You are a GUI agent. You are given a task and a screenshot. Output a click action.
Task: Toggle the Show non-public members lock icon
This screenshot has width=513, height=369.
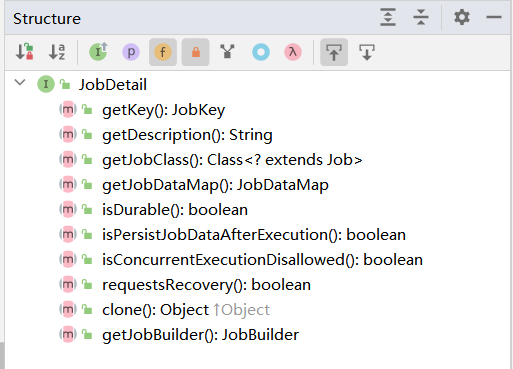point(196,52)
